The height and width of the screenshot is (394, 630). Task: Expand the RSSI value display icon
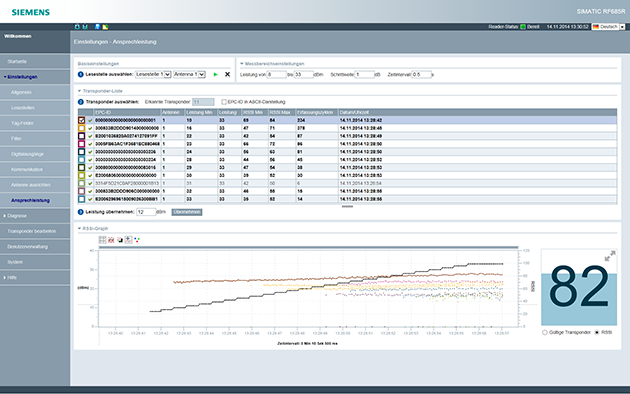point(610,255)
